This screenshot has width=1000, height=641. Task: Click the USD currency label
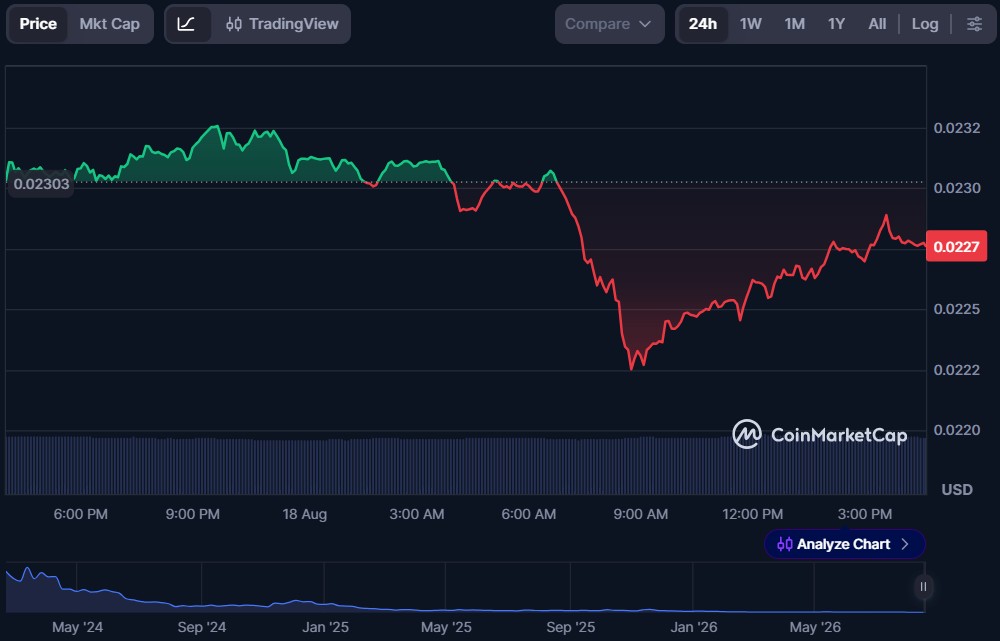pos(957,489)
